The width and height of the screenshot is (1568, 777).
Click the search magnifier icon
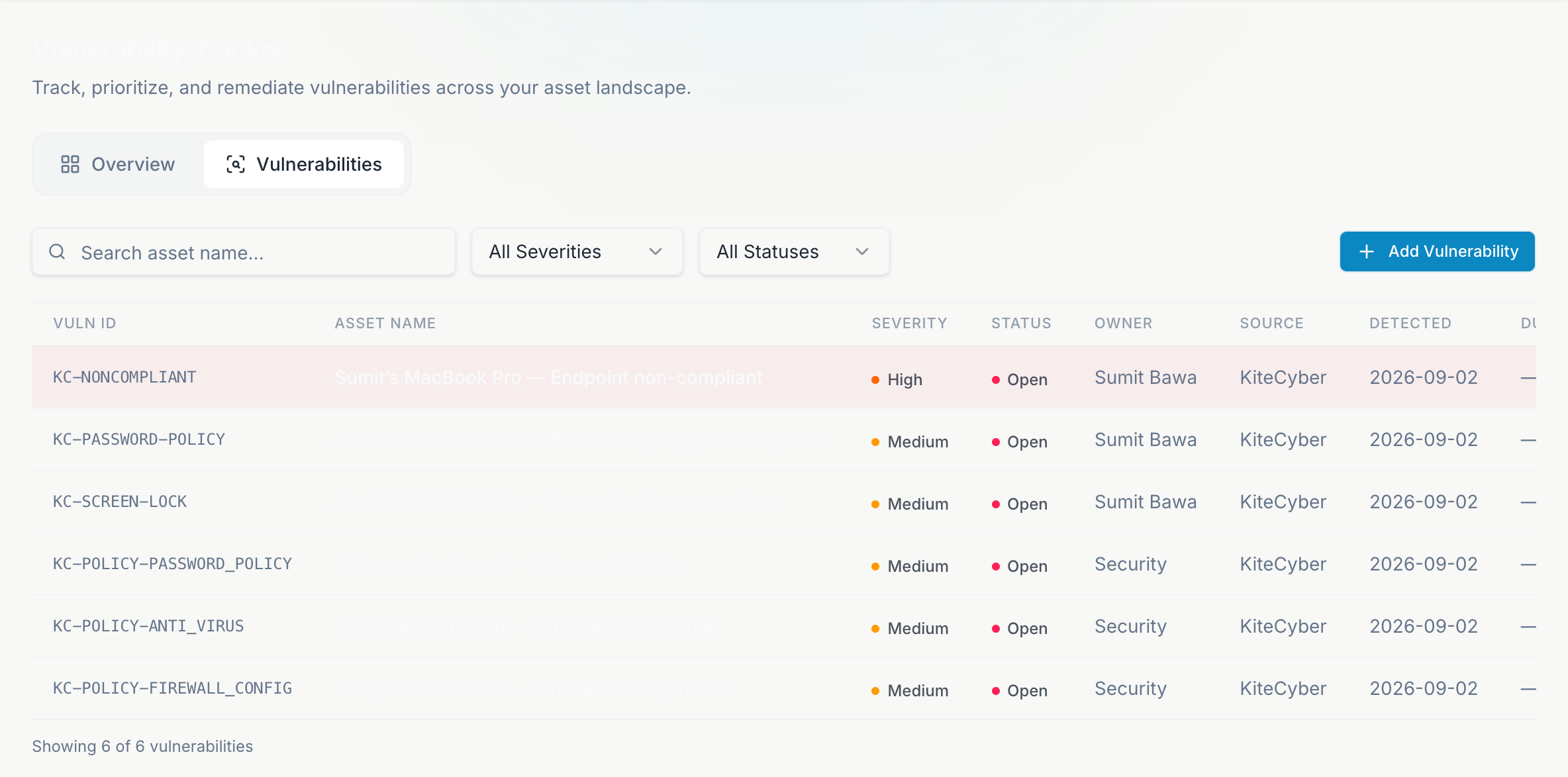point(58,251)
